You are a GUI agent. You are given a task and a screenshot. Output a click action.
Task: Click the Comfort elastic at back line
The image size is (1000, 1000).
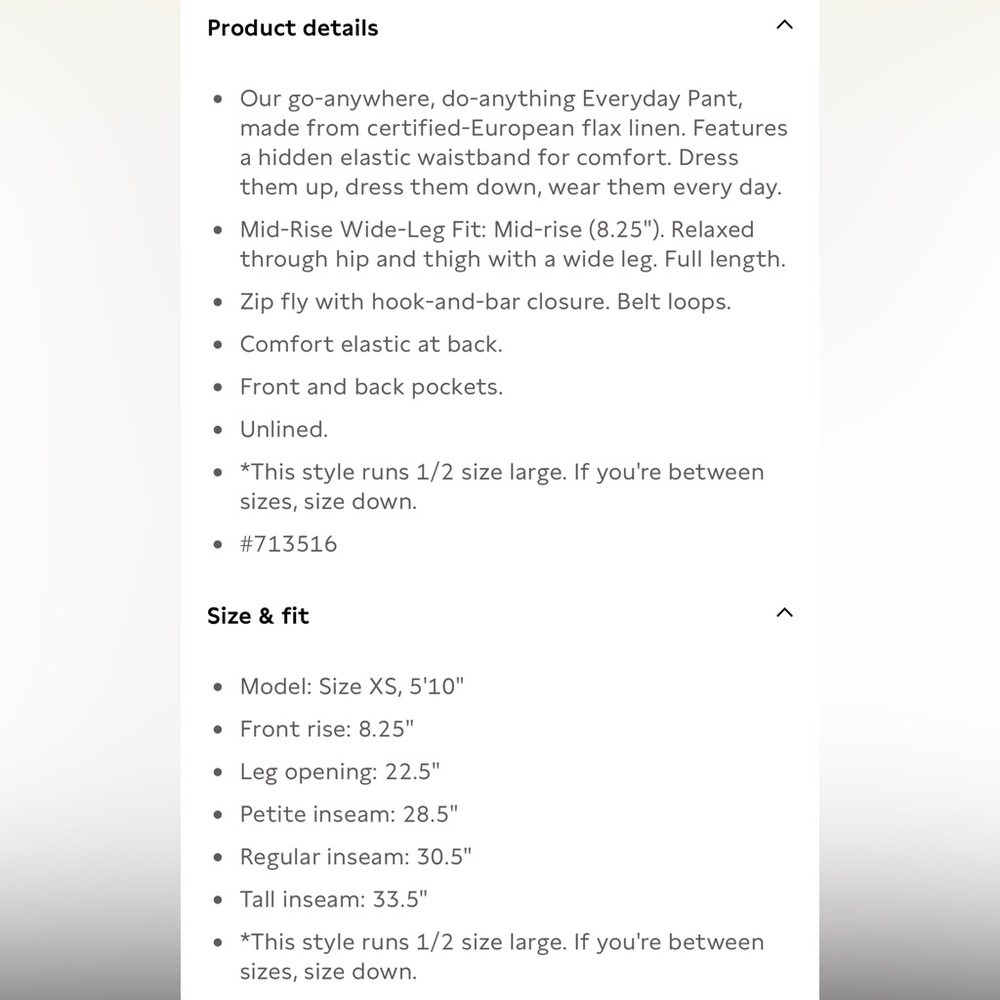click(371, 344)
